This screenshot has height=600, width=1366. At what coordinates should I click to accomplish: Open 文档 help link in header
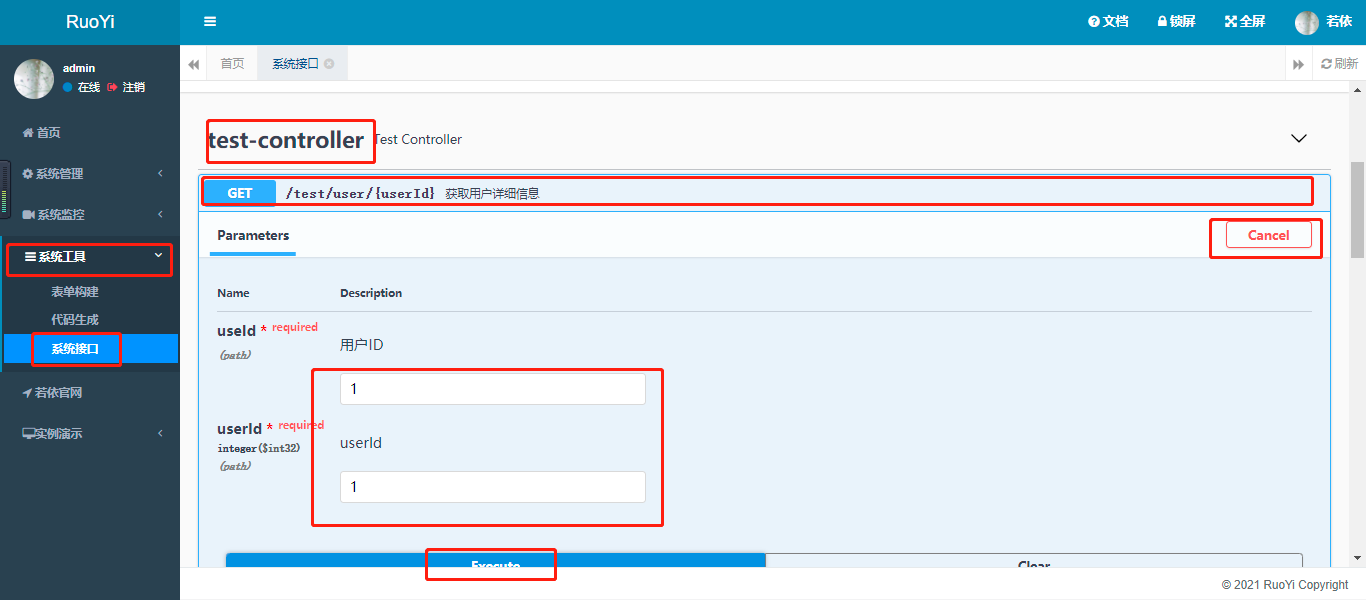[x=1108, y=21]
